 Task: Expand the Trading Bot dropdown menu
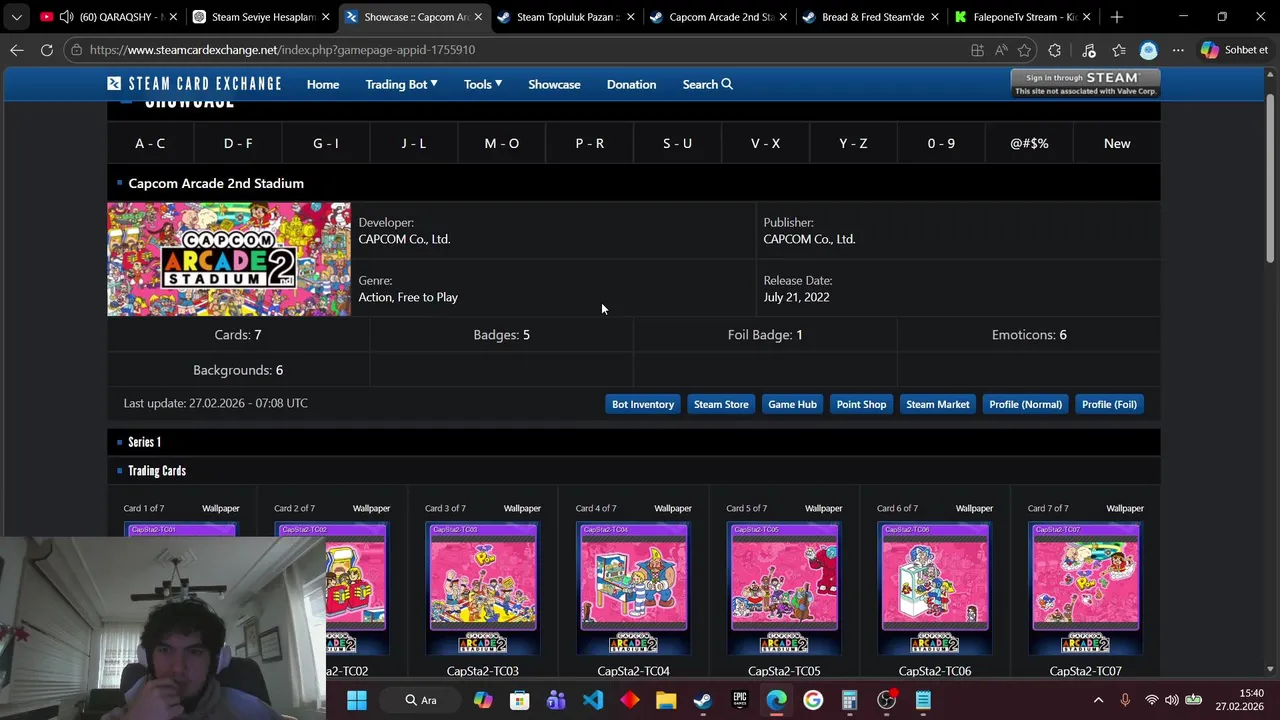(401, 84)
